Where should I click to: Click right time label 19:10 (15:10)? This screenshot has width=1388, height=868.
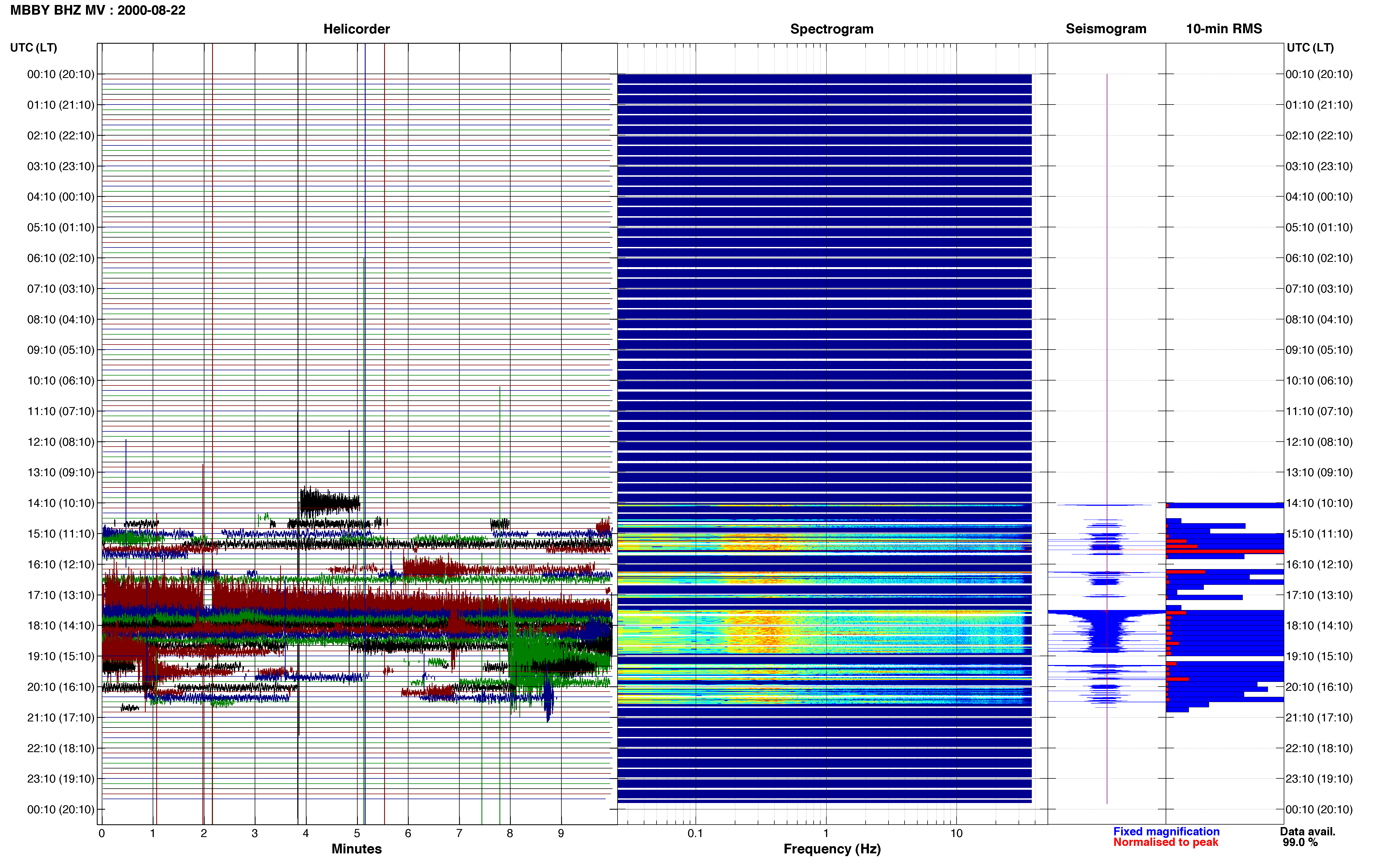click(1319, 656)
